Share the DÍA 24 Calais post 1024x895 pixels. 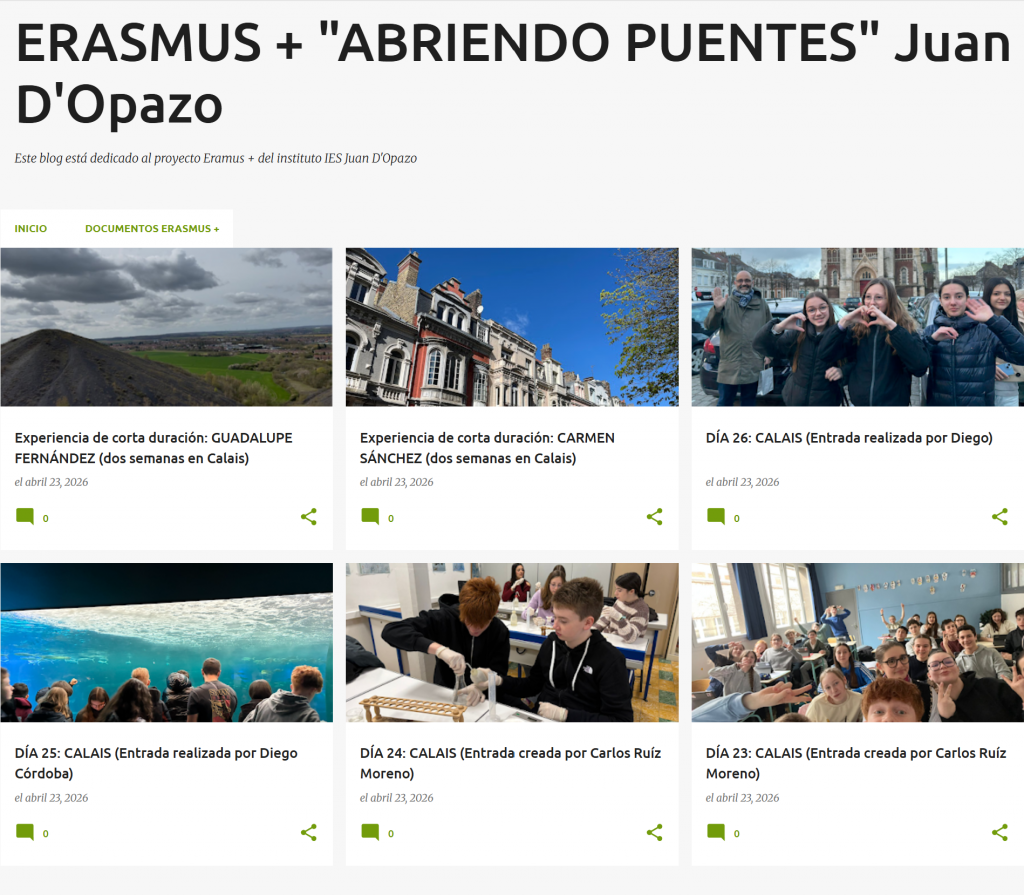point(654,833)
